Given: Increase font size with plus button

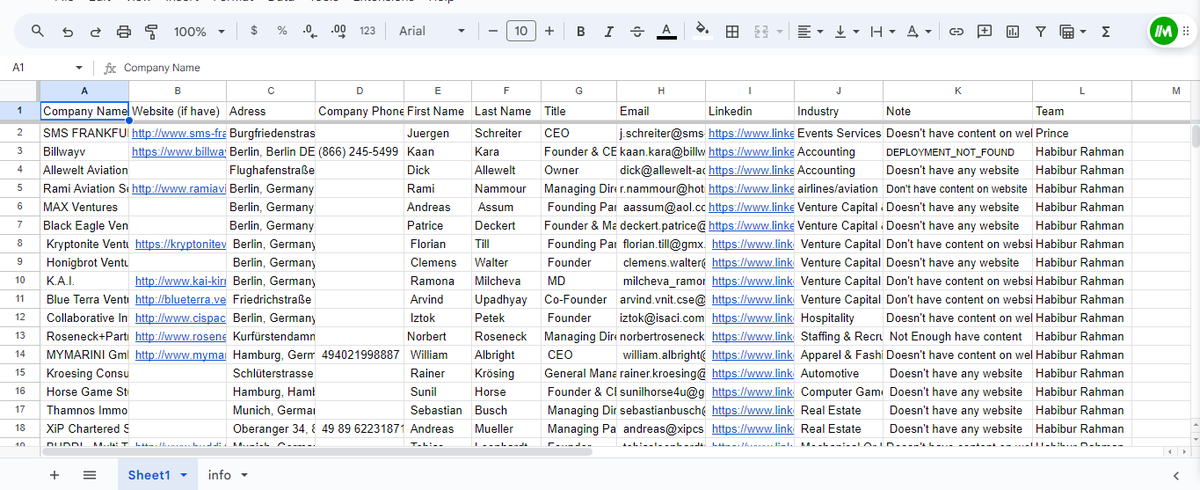Looking at the screenshot, I should [550, 31].
